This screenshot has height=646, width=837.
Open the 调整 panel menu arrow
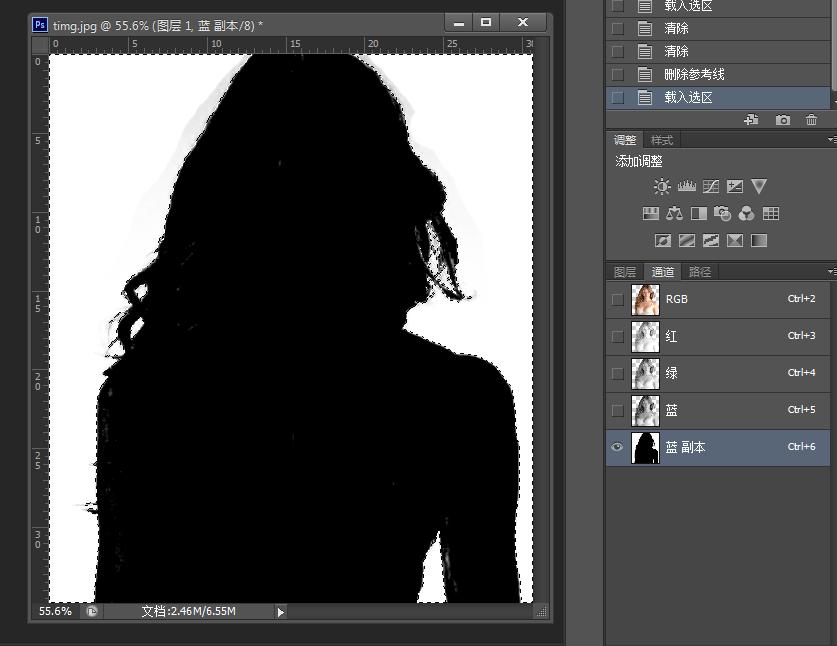click(x=831, y=139)
